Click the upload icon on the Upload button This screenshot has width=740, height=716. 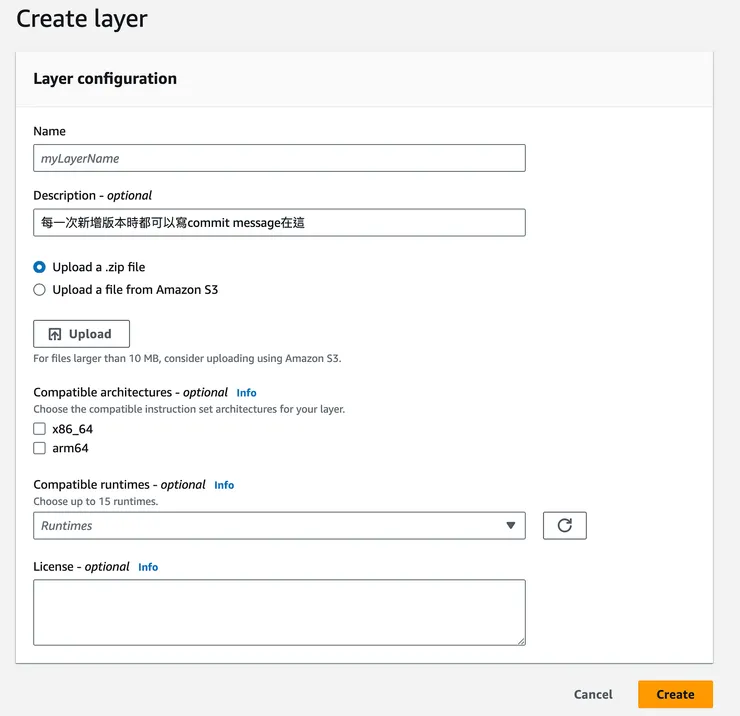(x=55, y=334)
